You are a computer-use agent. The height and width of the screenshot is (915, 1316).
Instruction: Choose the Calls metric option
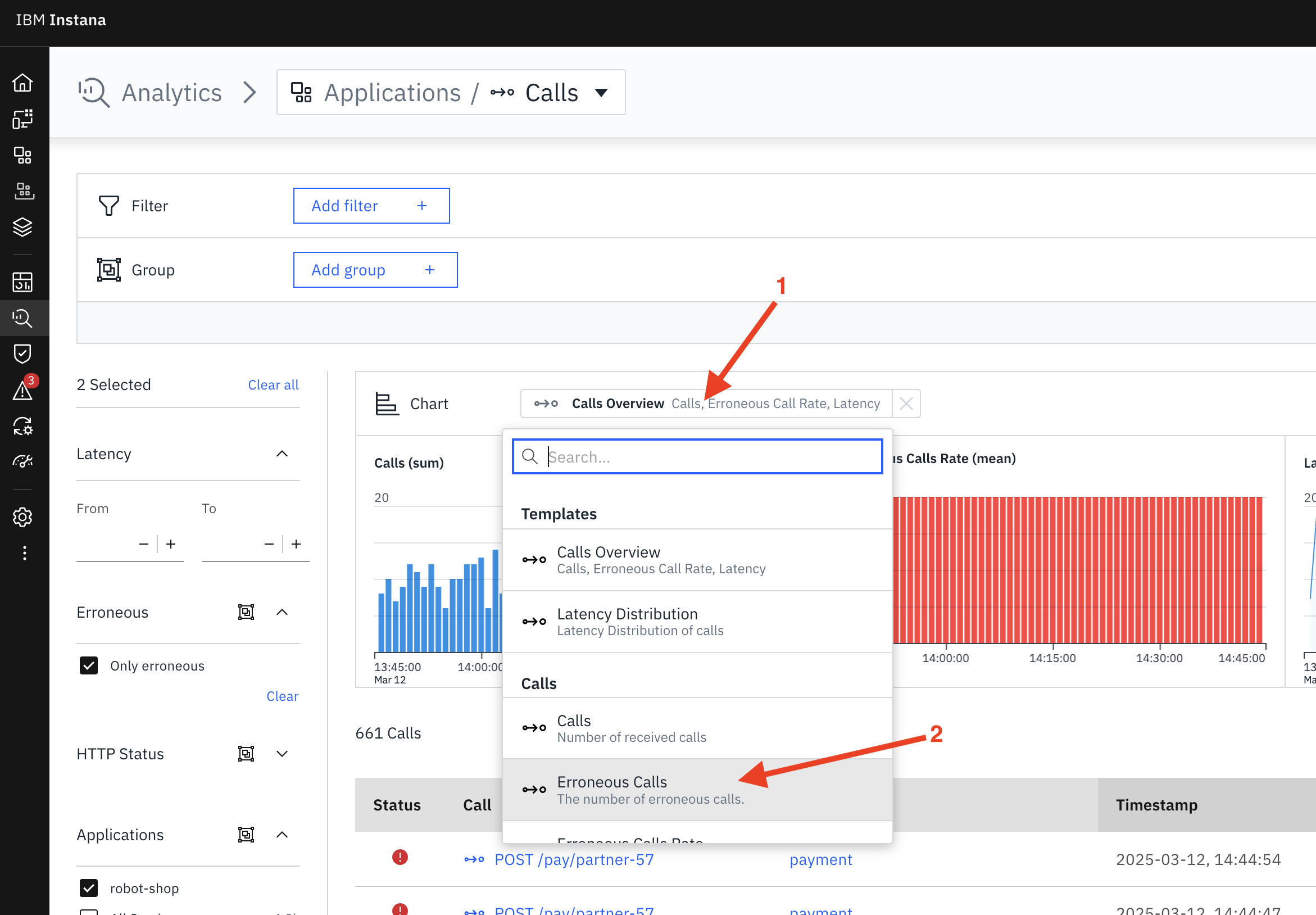[x=697, y=728]
